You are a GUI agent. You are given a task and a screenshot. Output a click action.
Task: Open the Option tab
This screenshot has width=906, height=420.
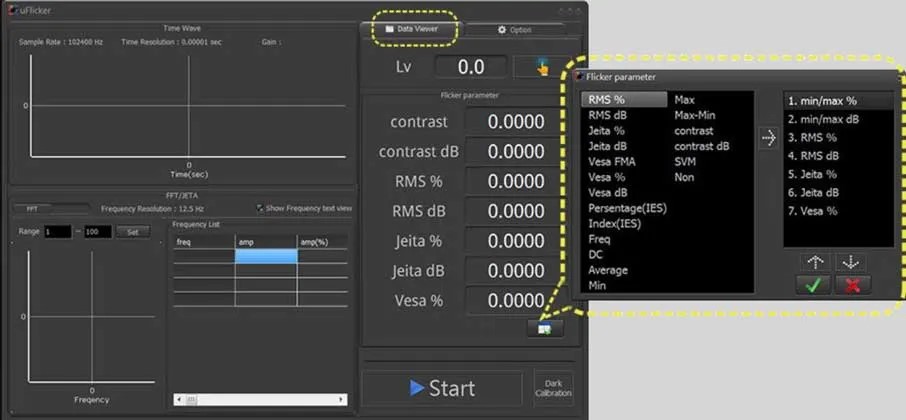tap(515, 30)
